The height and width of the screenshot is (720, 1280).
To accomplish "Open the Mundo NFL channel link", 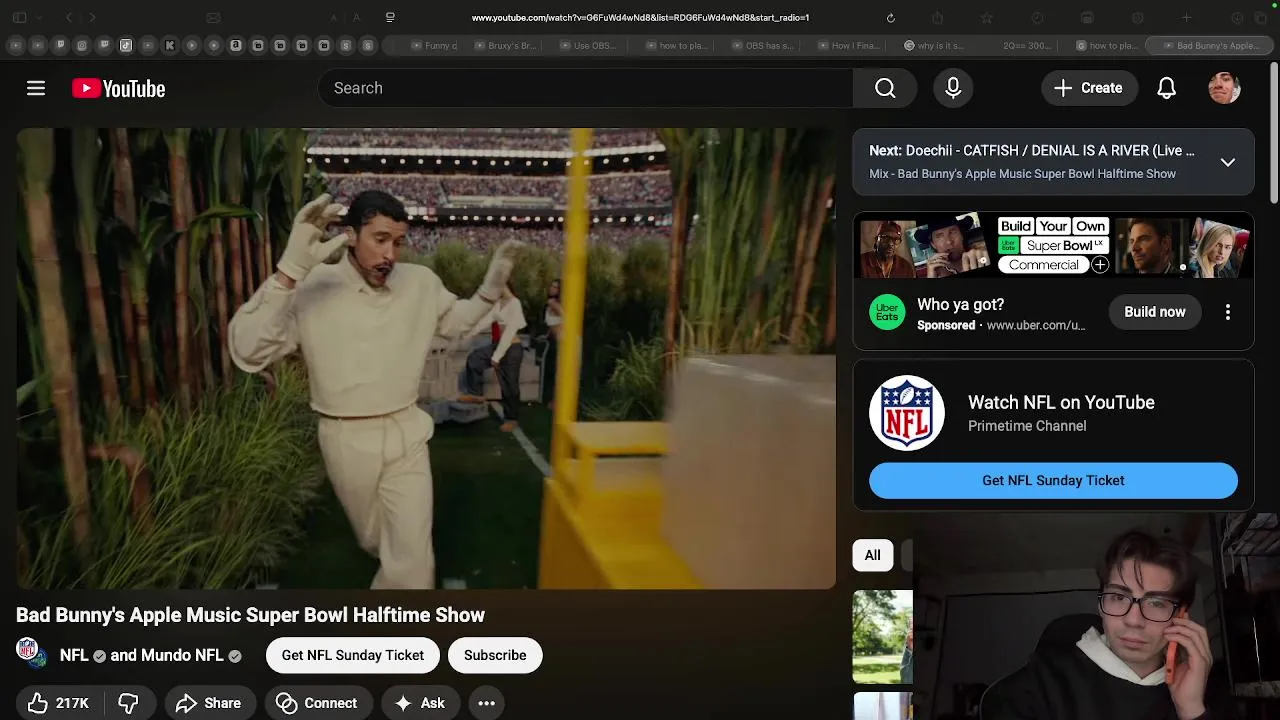I will pyautogui.click(x=167, y=655).
